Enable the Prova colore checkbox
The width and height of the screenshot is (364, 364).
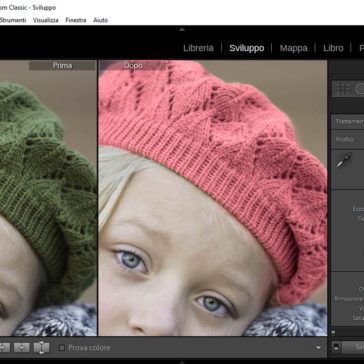point(62,348)
